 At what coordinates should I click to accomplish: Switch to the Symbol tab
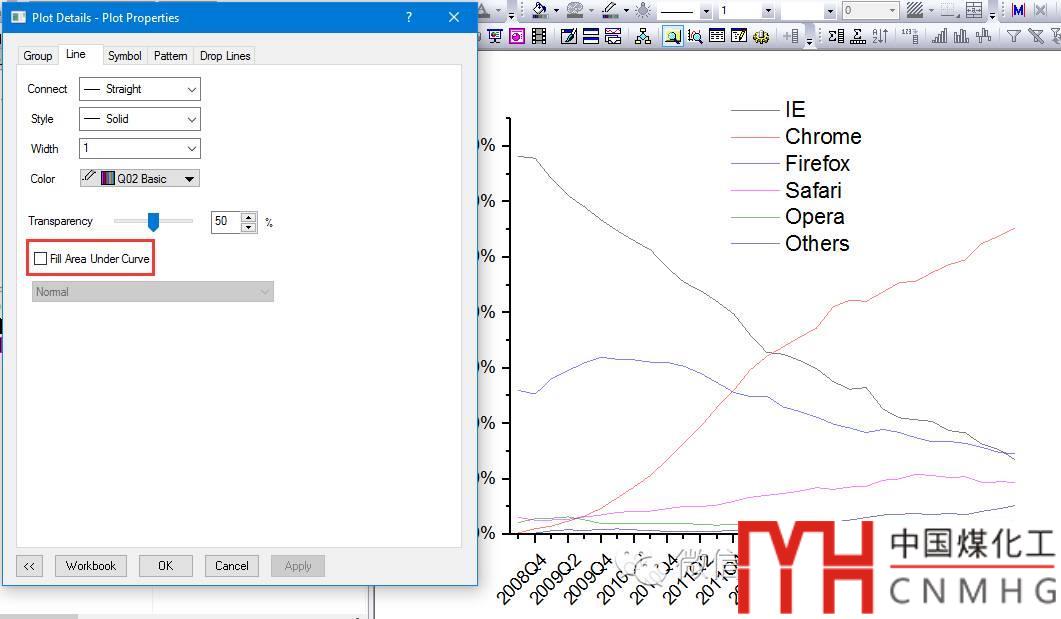125,56
